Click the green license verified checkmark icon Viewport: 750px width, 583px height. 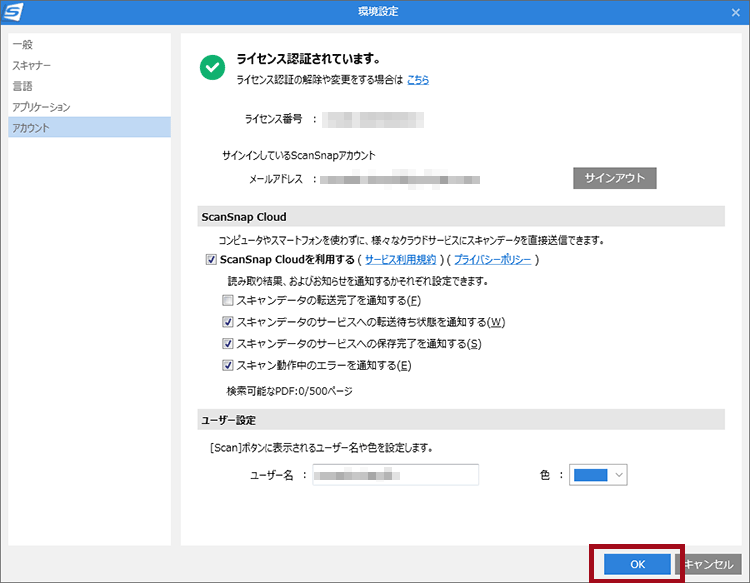212,67
